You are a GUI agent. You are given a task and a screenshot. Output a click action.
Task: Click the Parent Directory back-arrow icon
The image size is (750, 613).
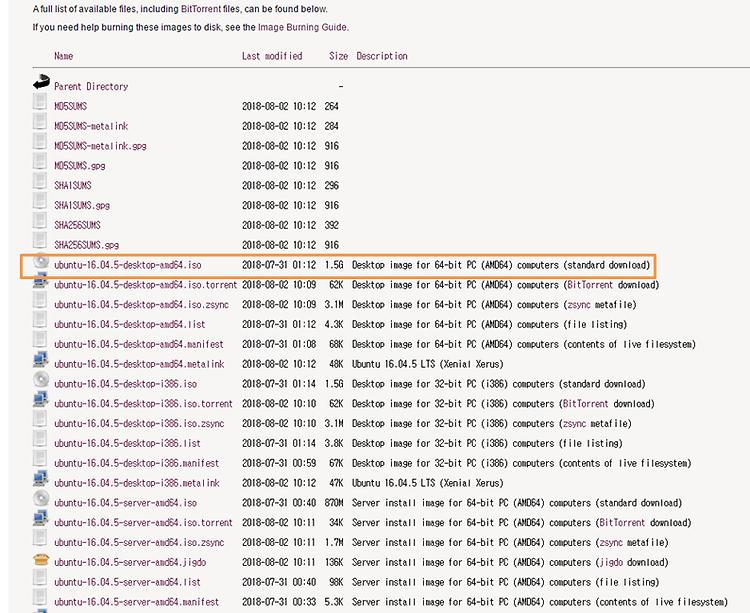tap(41, 82)
